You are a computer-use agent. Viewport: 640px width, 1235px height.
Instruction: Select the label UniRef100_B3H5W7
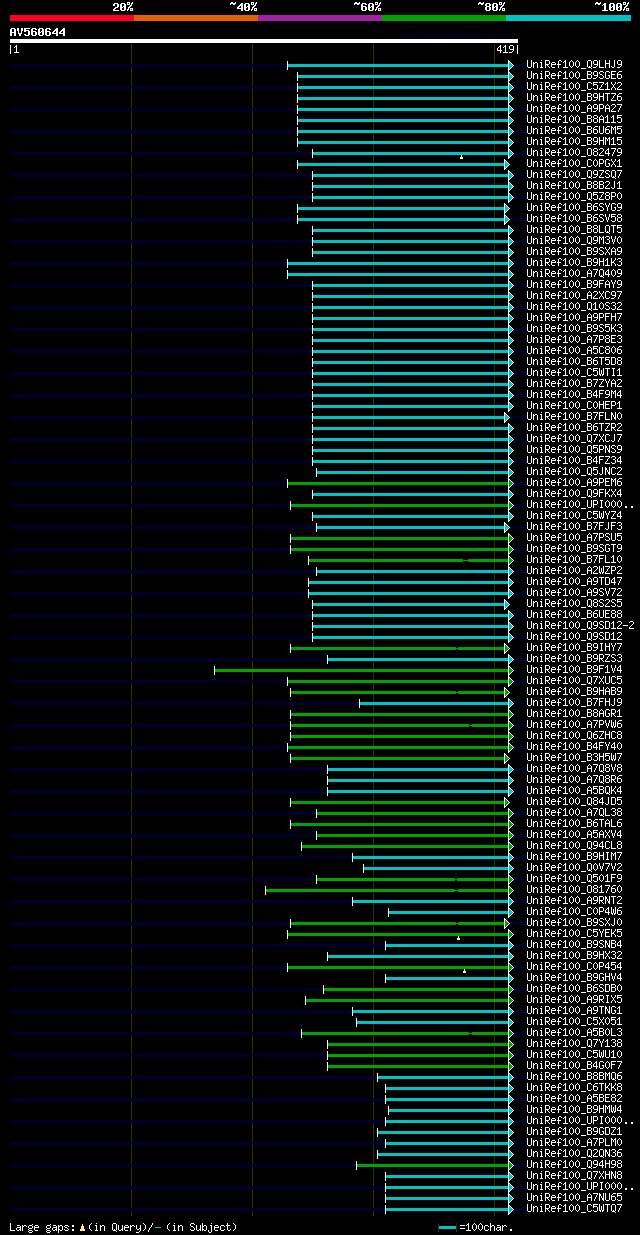tap(574, 757)
